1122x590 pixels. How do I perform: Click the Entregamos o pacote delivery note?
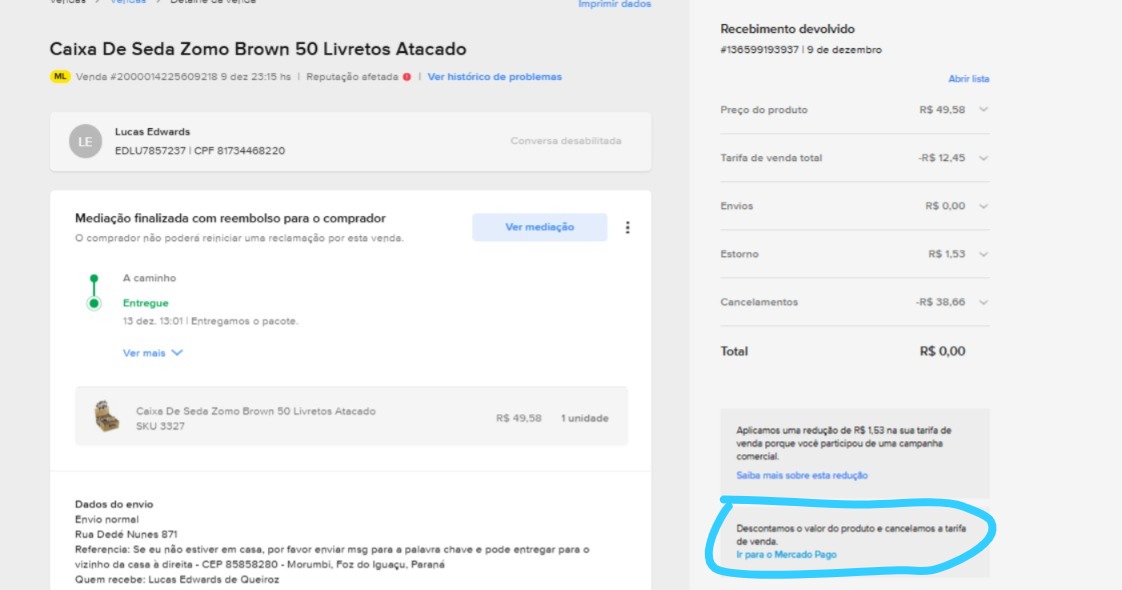click(244, 321)
